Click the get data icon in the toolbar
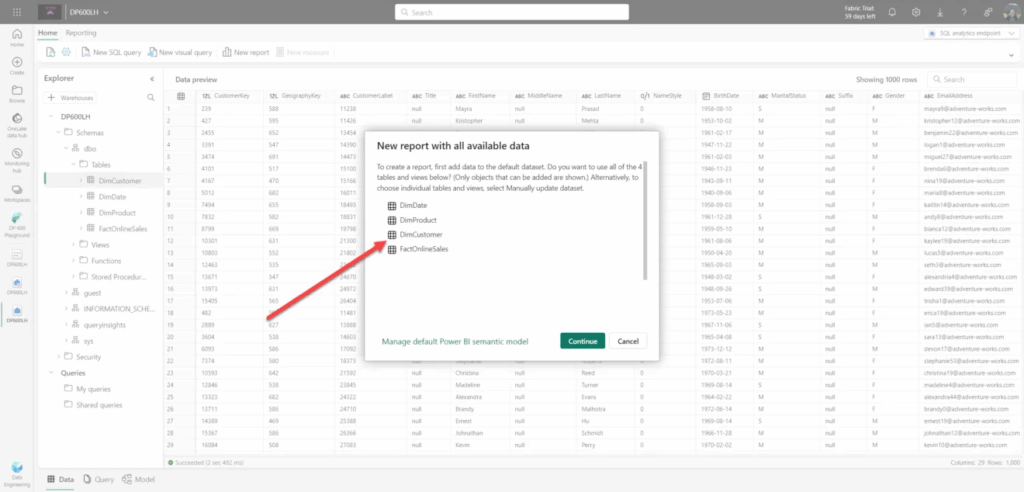The height and width of the screenshot is (492, 1024). [x=51, y=52]
